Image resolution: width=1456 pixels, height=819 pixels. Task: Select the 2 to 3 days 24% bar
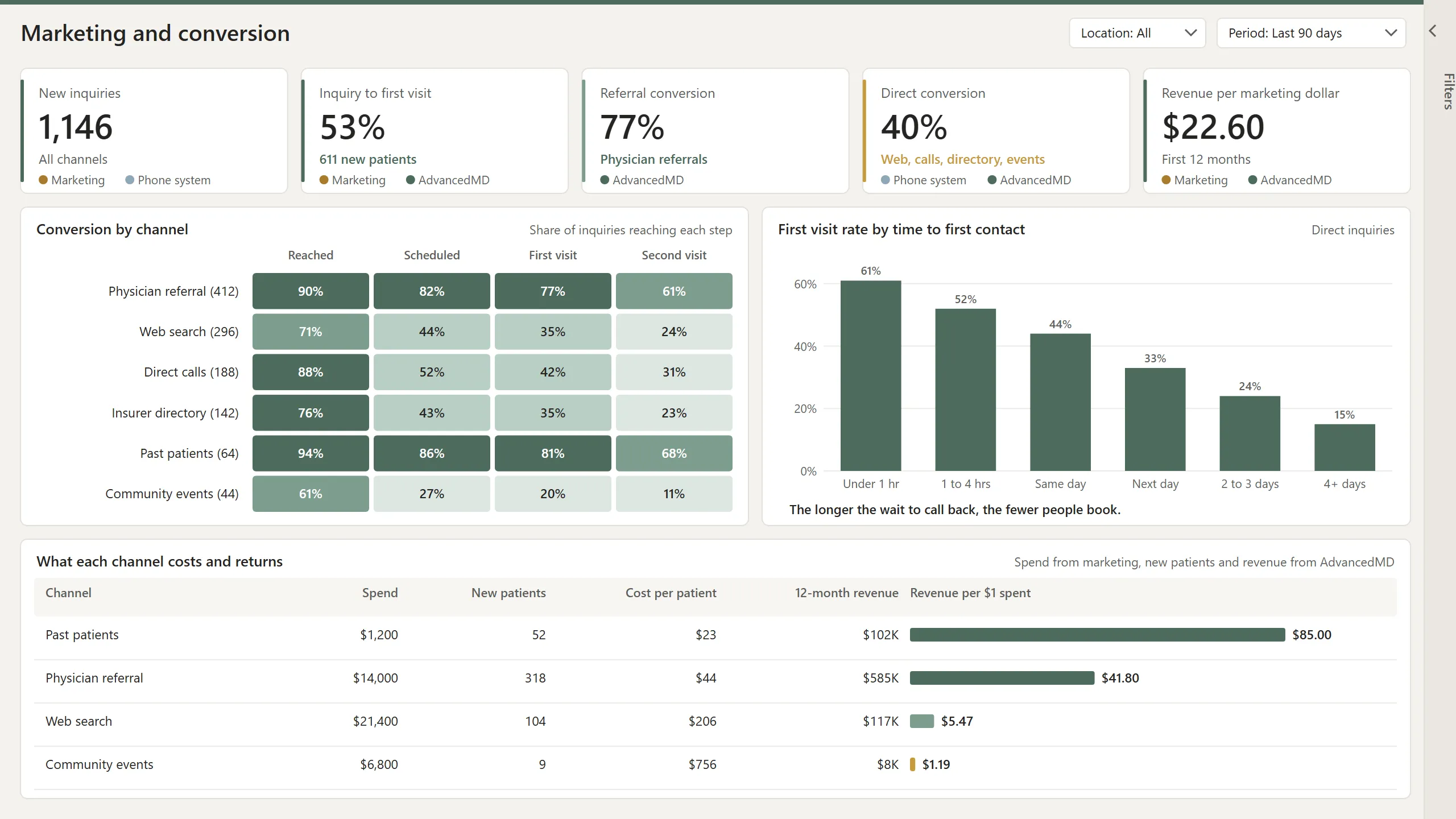pyautogui.click(x=1250, y=433)
